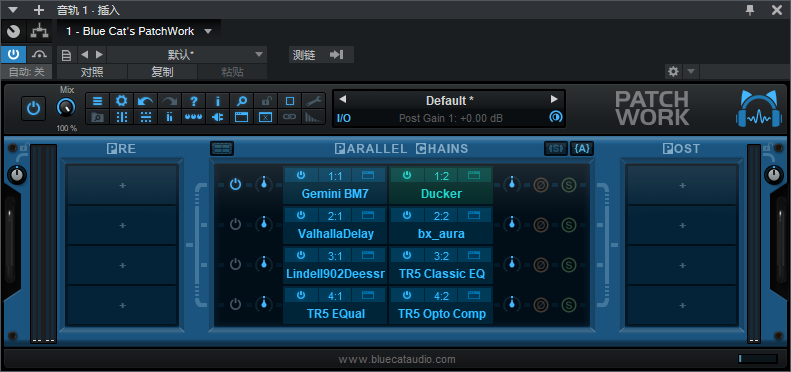The image size is (791, 372).
Task: Expand the 1 - Blue Cat's PatchWork dropdown
Action: coord(208,31)
